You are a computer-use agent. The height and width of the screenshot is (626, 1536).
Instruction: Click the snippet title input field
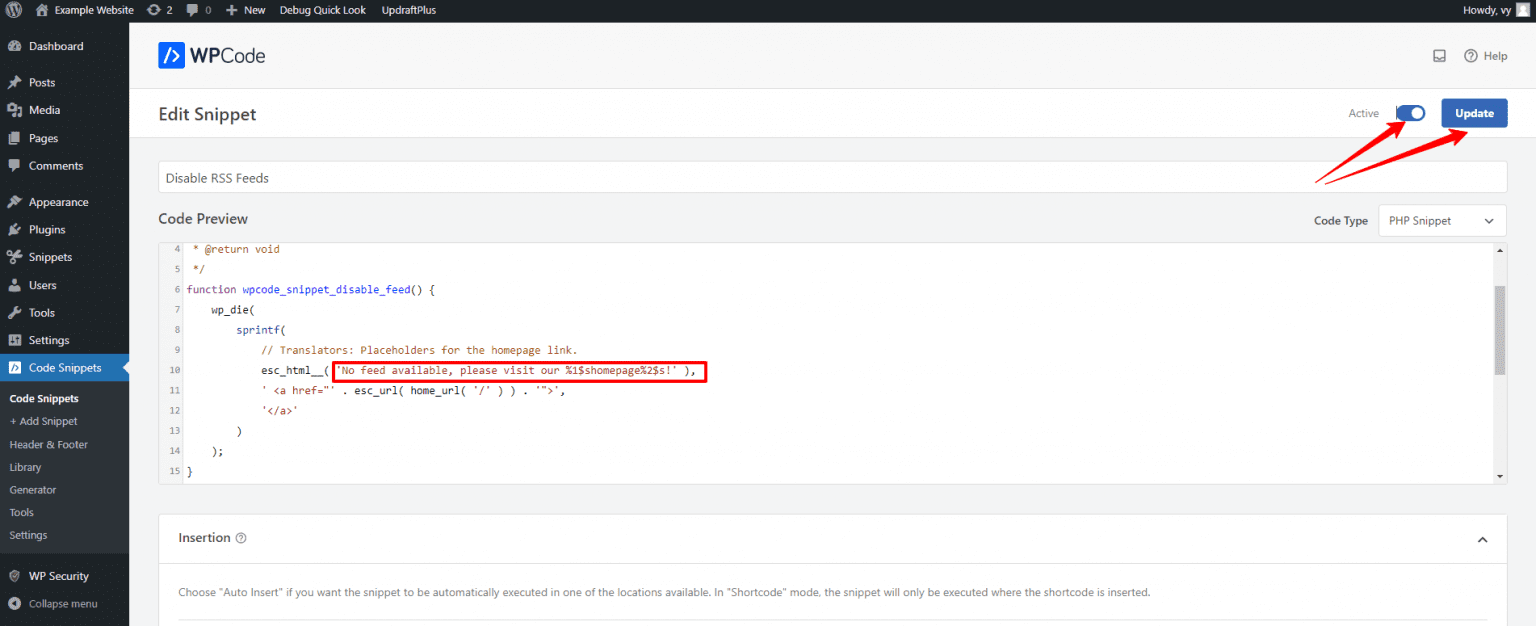832,178
